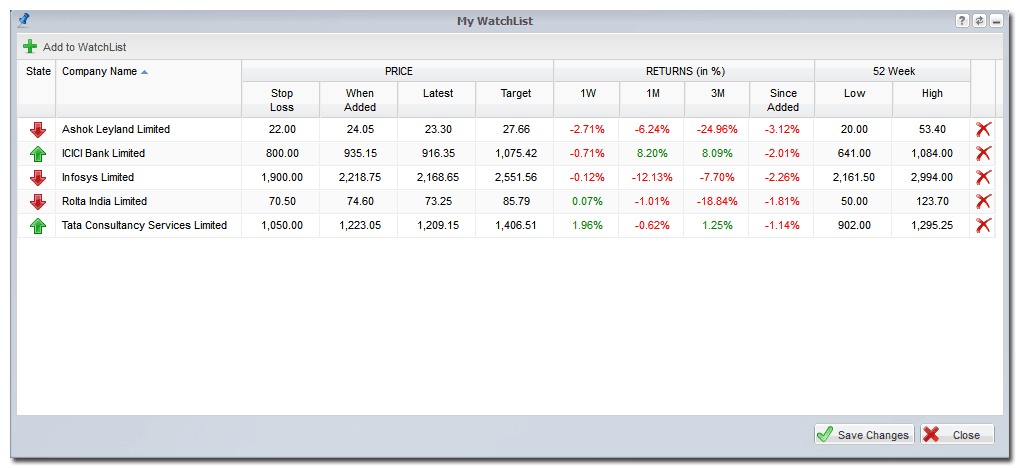The image size is (1020, 468).
Task: Select the Tata Consultancy Services Limited company name
Action: point(144,225)
